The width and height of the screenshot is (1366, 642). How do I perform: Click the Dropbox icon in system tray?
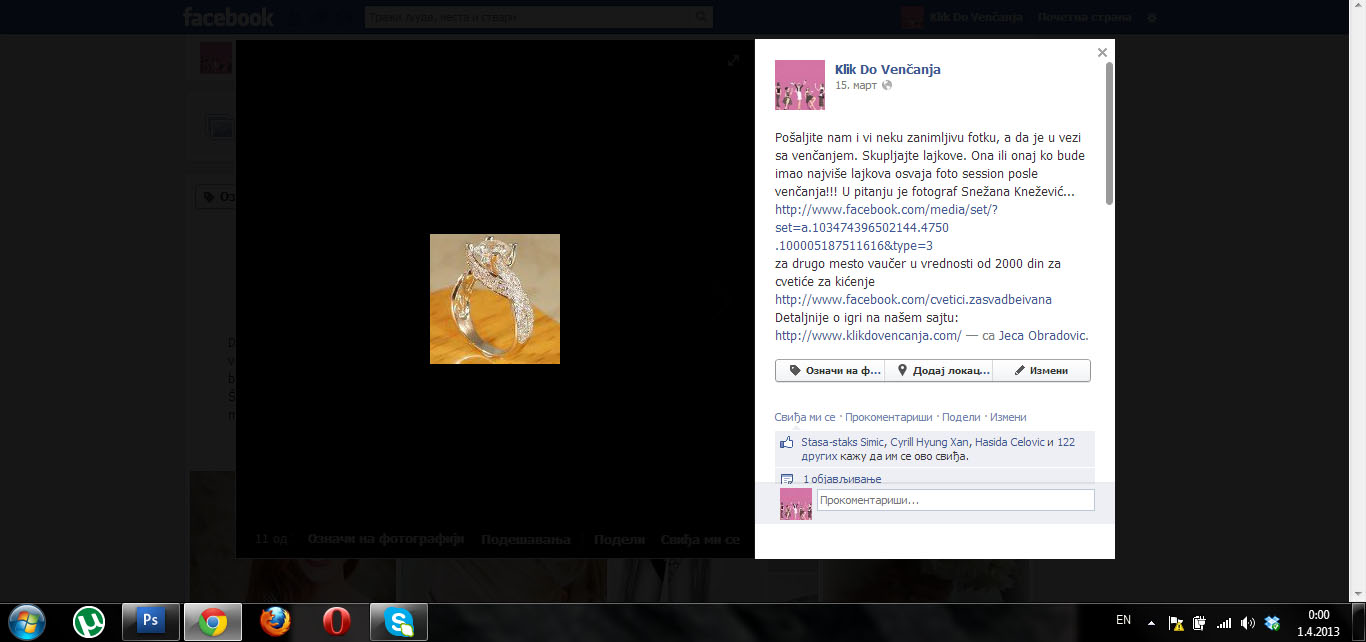coord(1271,622)
